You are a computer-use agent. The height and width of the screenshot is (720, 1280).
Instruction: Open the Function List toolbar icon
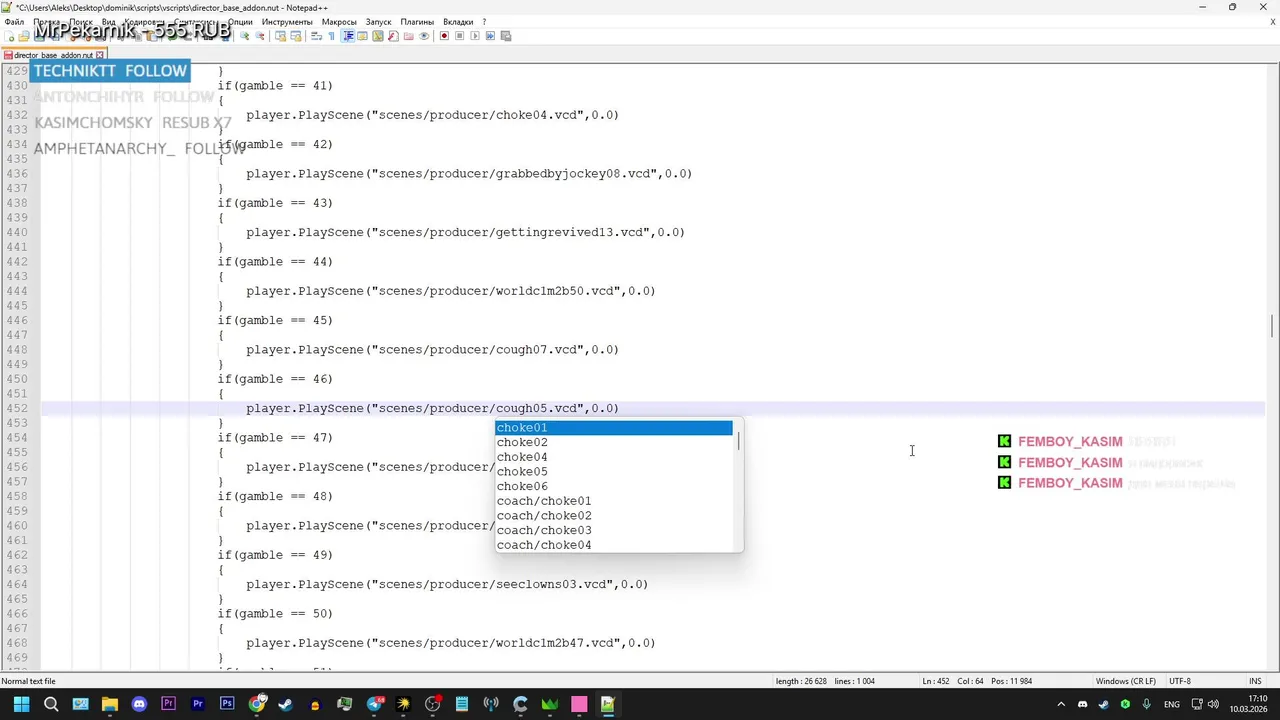click(x=393, y=36)
